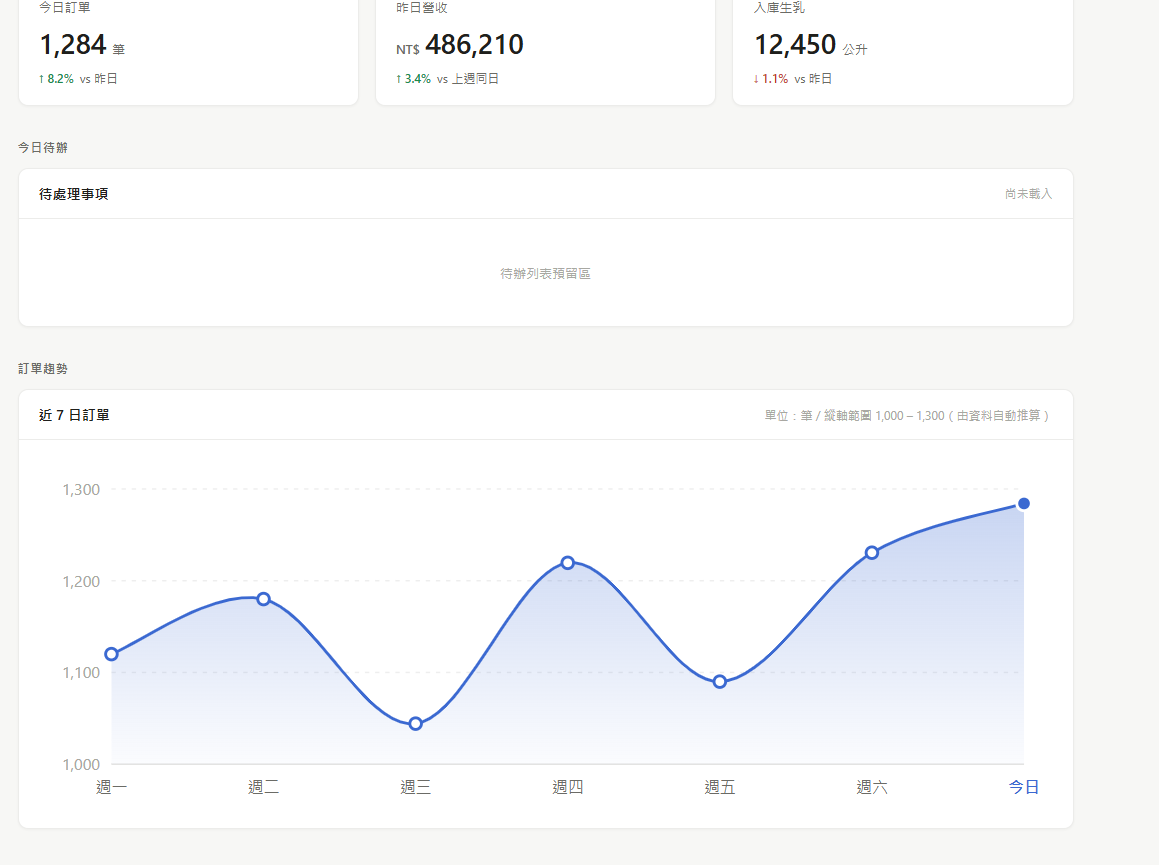Click the 週六 data point marker
The width and height of the screenshot is (1159, 865).
tap(872, 553)
